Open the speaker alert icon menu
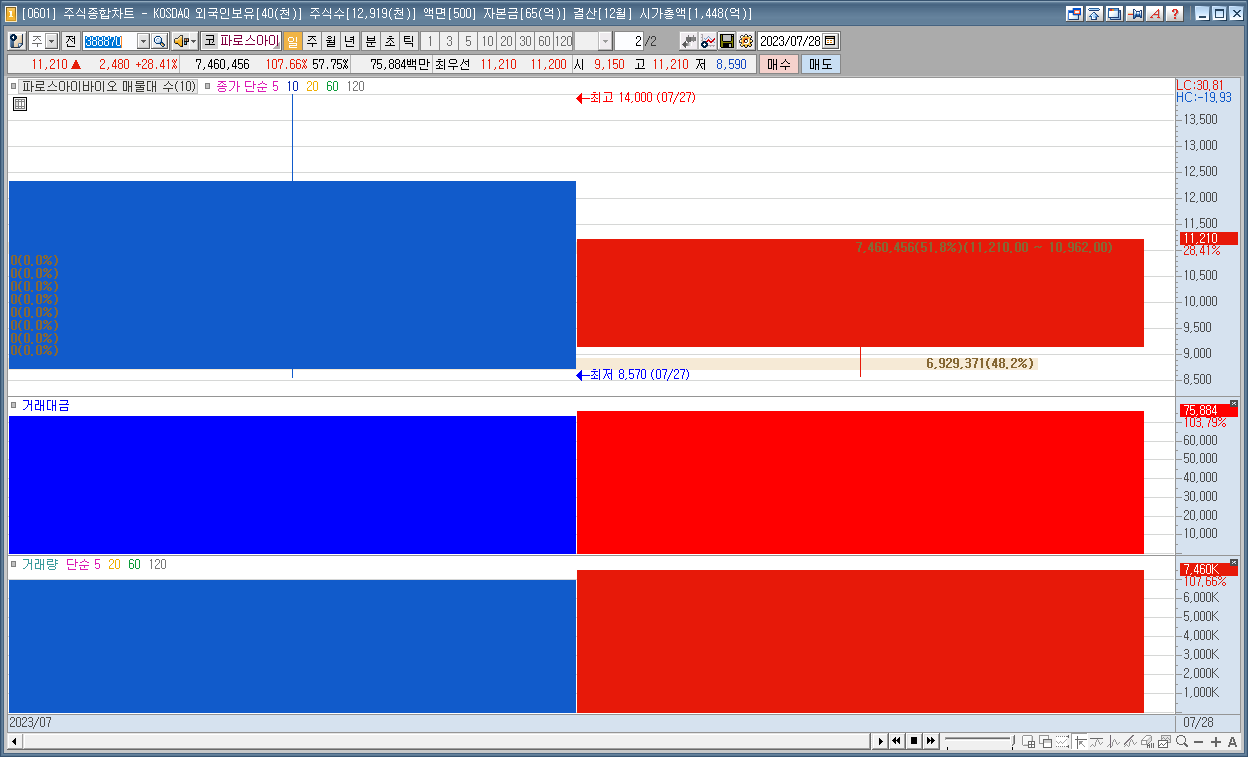The height and width of the screenshot is (757, 1248). (x=185, y=41)
